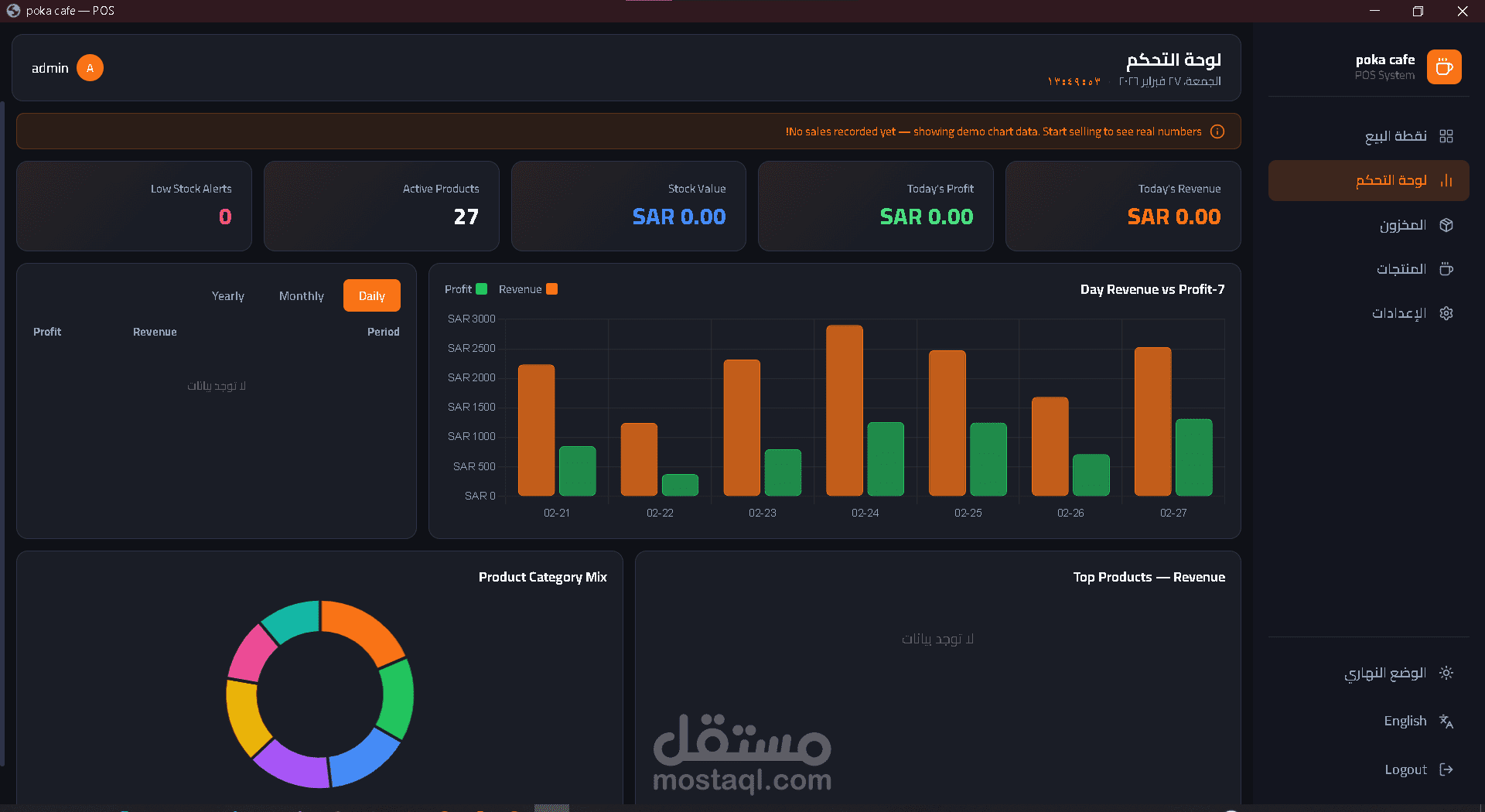Image resolution: width=1485 pixels, height=812 pixels.
Task: Select the Daily period tab
Action: (x=372, y=295)
